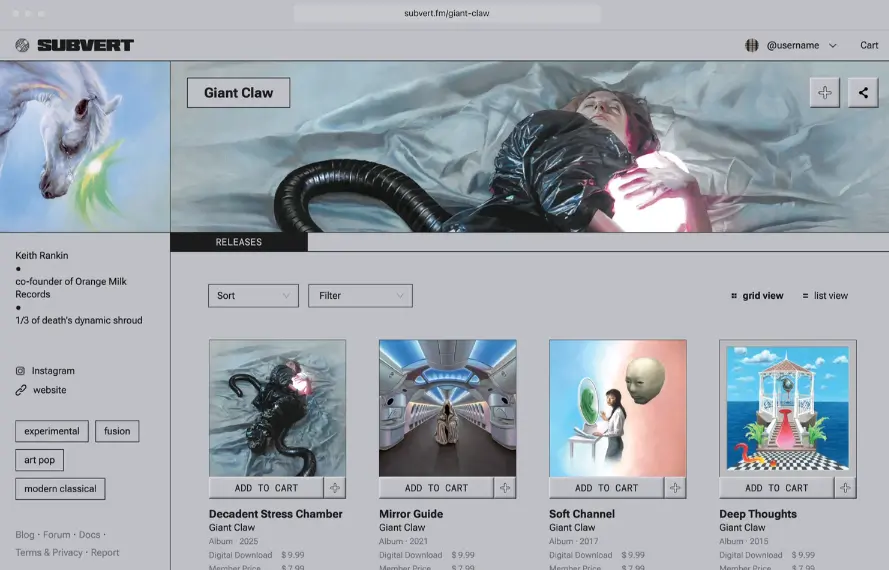Viewport: 889px width, 570px height.
Task: Open the Forum footer link
Action: click(57, 535)
